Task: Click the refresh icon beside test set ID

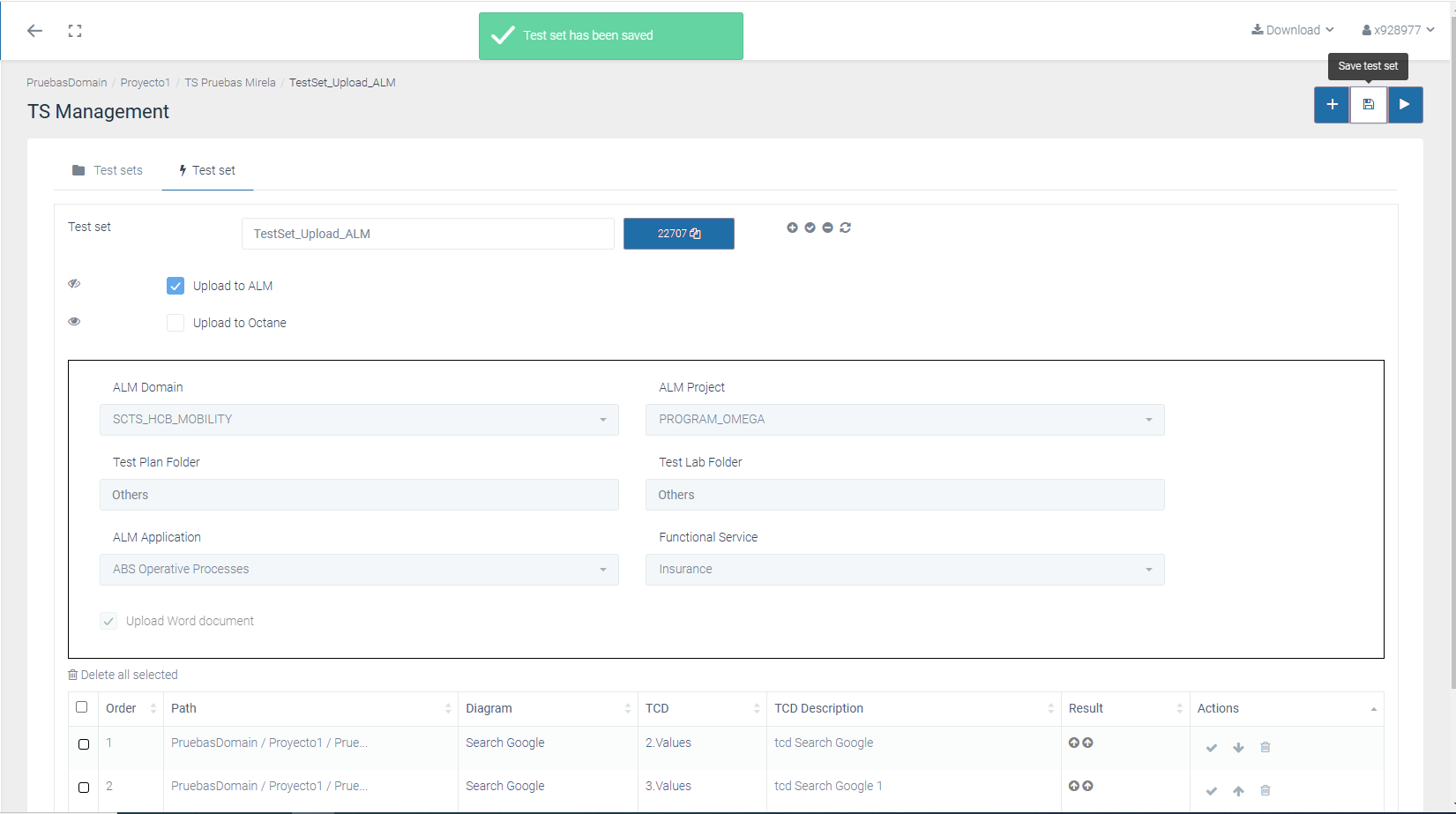Action: (845, 228)
